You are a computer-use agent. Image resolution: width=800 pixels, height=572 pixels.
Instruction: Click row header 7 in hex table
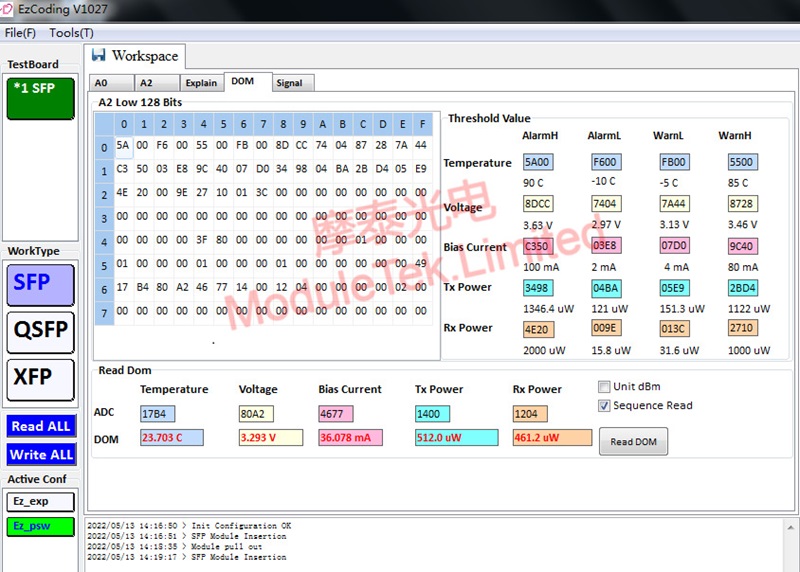coord(104,313)
